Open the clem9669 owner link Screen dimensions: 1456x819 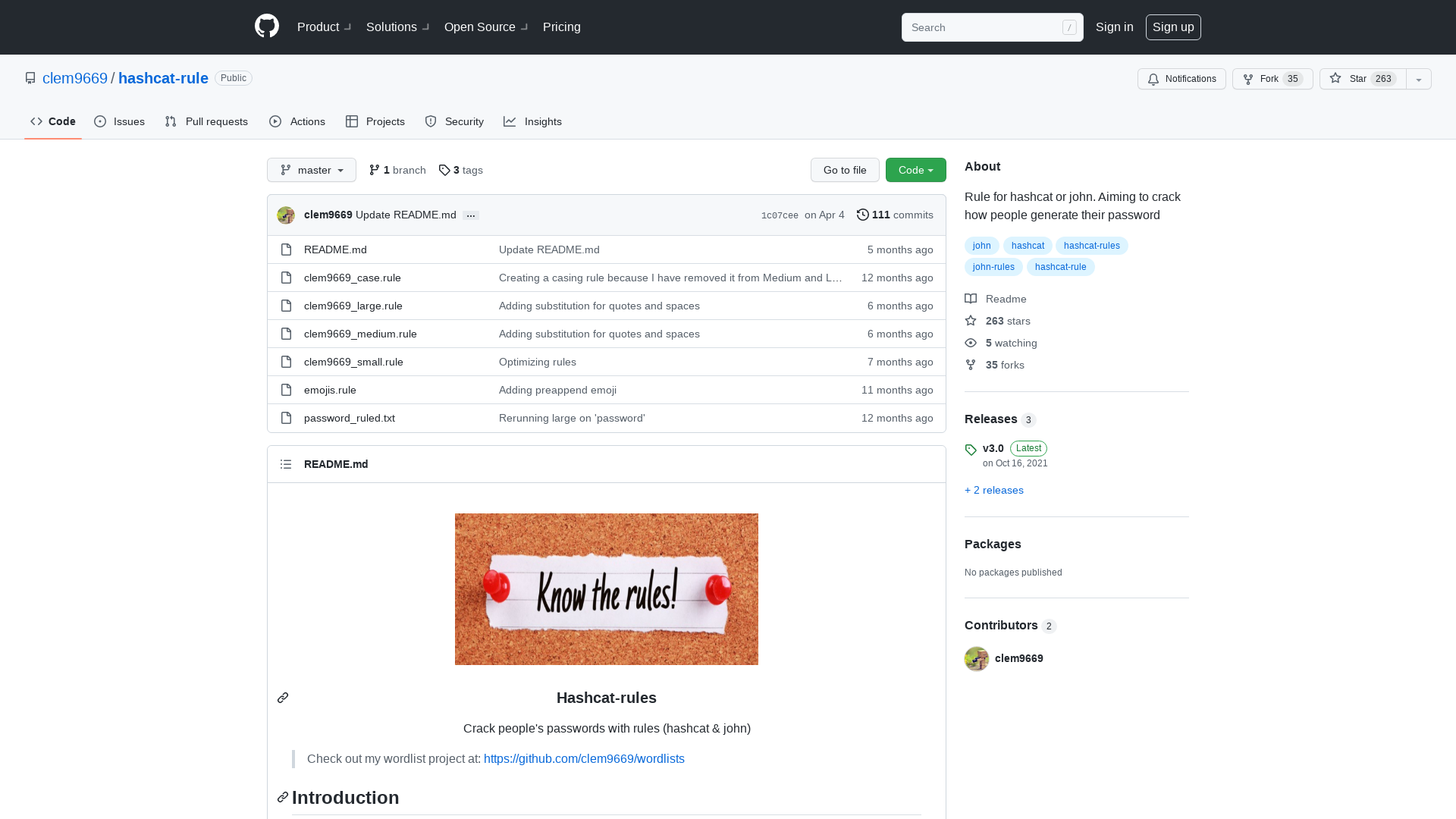pos(75,78)
